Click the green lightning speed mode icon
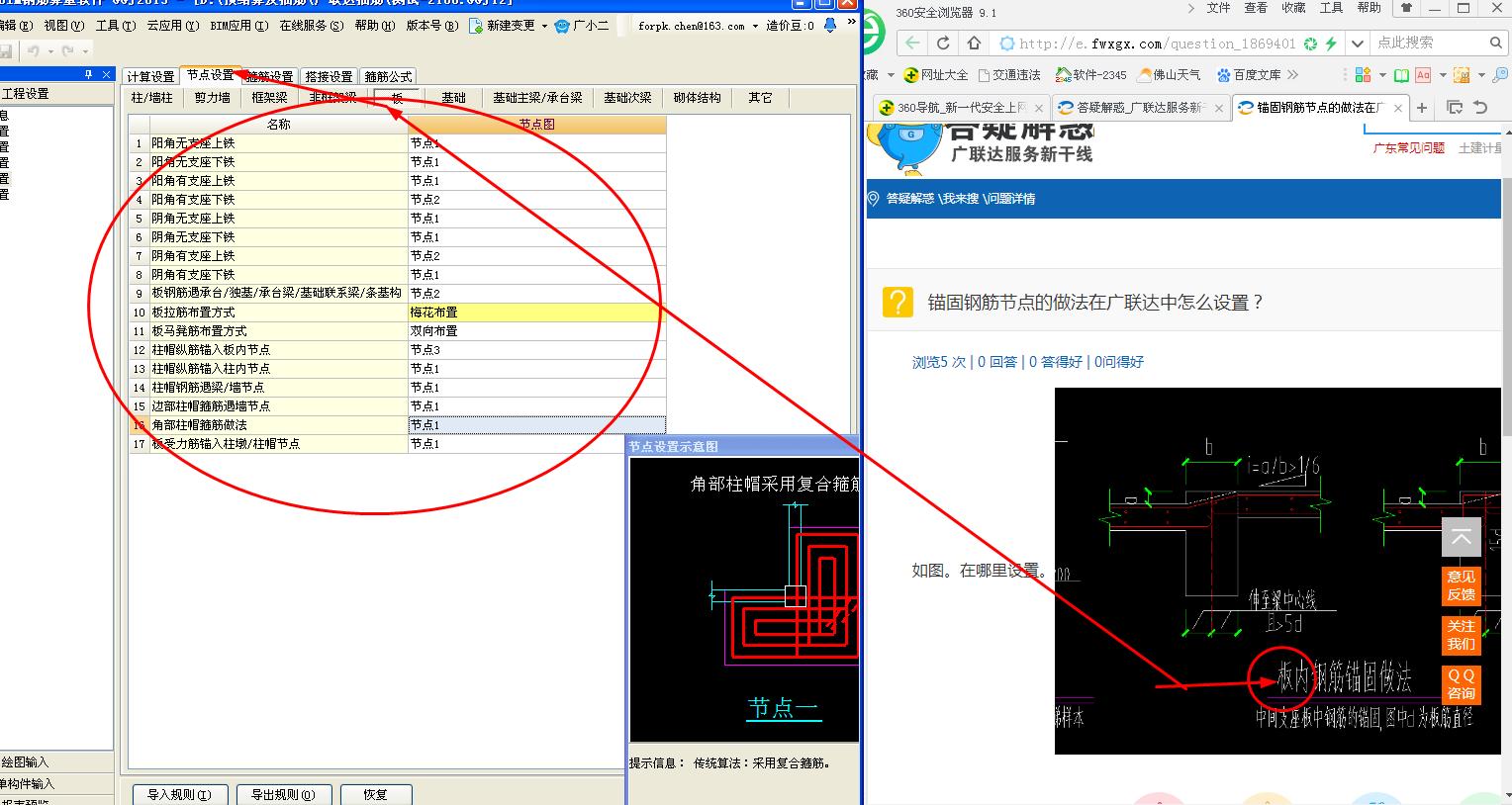 point(1330,44)
